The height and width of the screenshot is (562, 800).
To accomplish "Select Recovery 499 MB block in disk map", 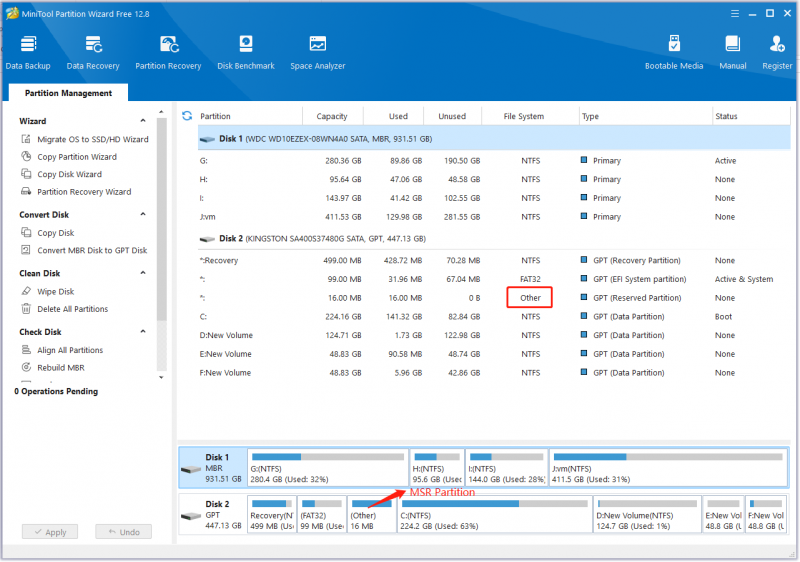I will point(272,515).
